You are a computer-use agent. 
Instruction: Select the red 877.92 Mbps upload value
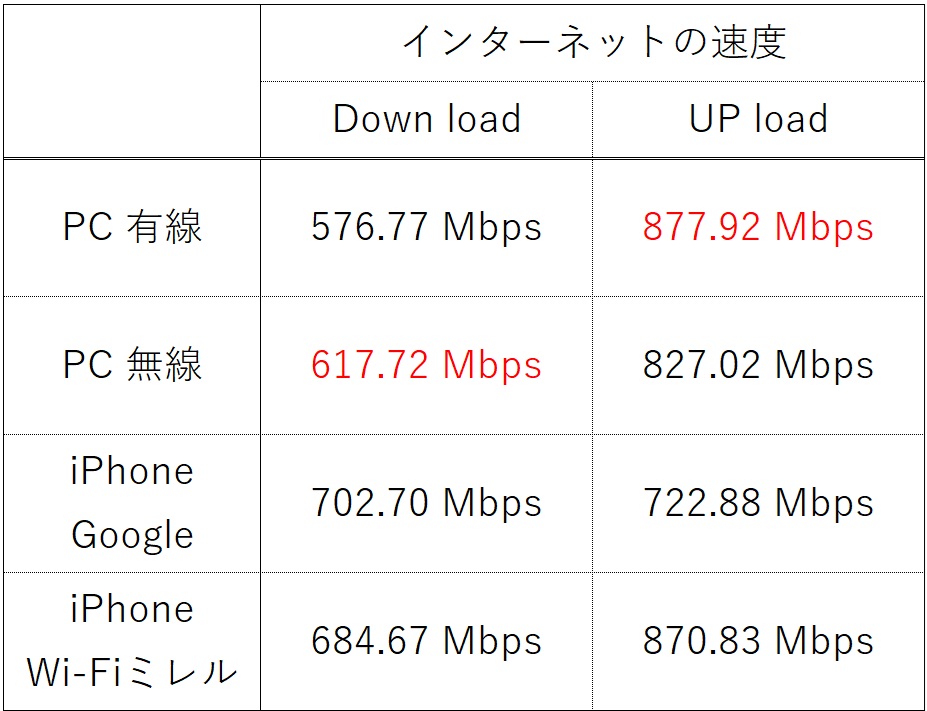click(x=758, y=227)
